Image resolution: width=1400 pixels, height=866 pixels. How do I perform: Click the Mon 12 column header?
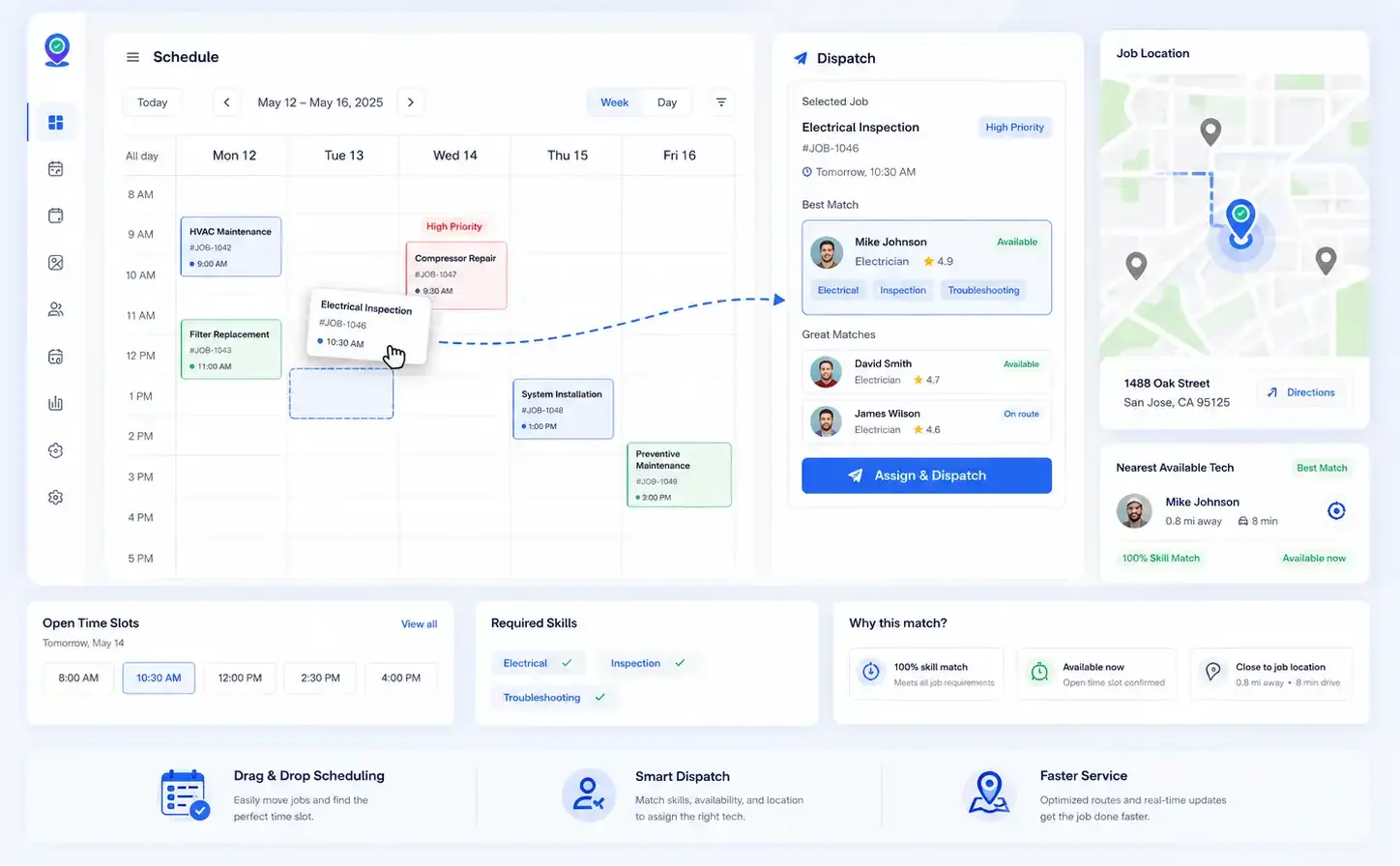(x=234, y=156)
